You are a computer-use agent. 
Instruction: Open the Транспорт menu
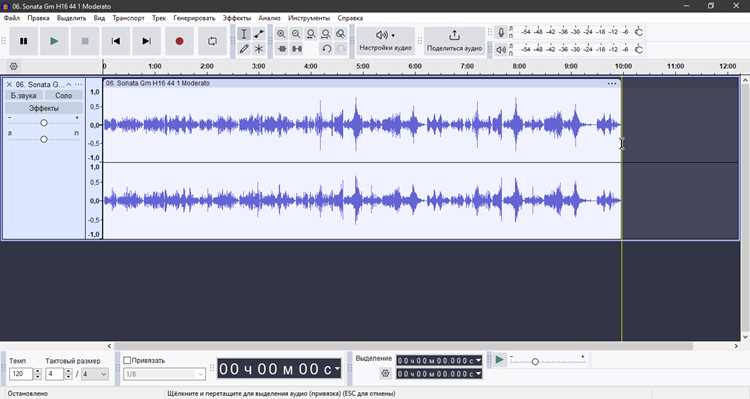[x=128, y=18]
